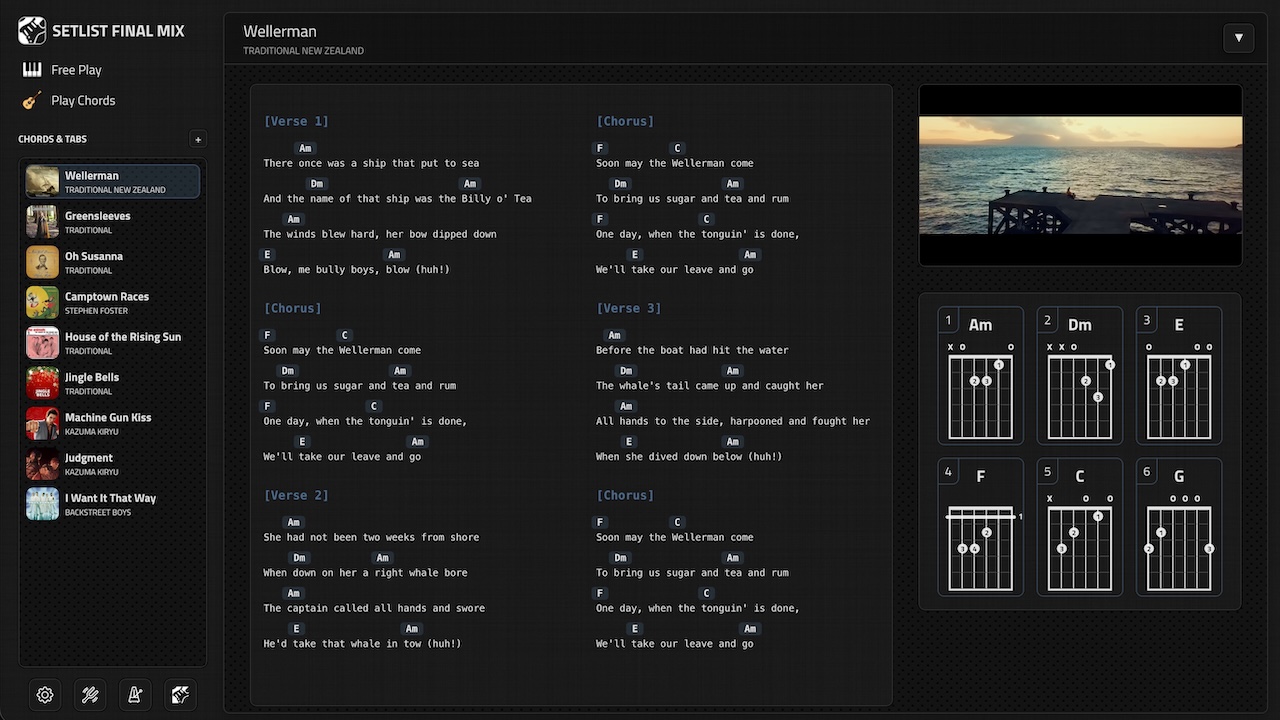The width and height of the screenshot is (1280, 720).
Task: Click the Verse 1 section label
Action: coord(296,121)
